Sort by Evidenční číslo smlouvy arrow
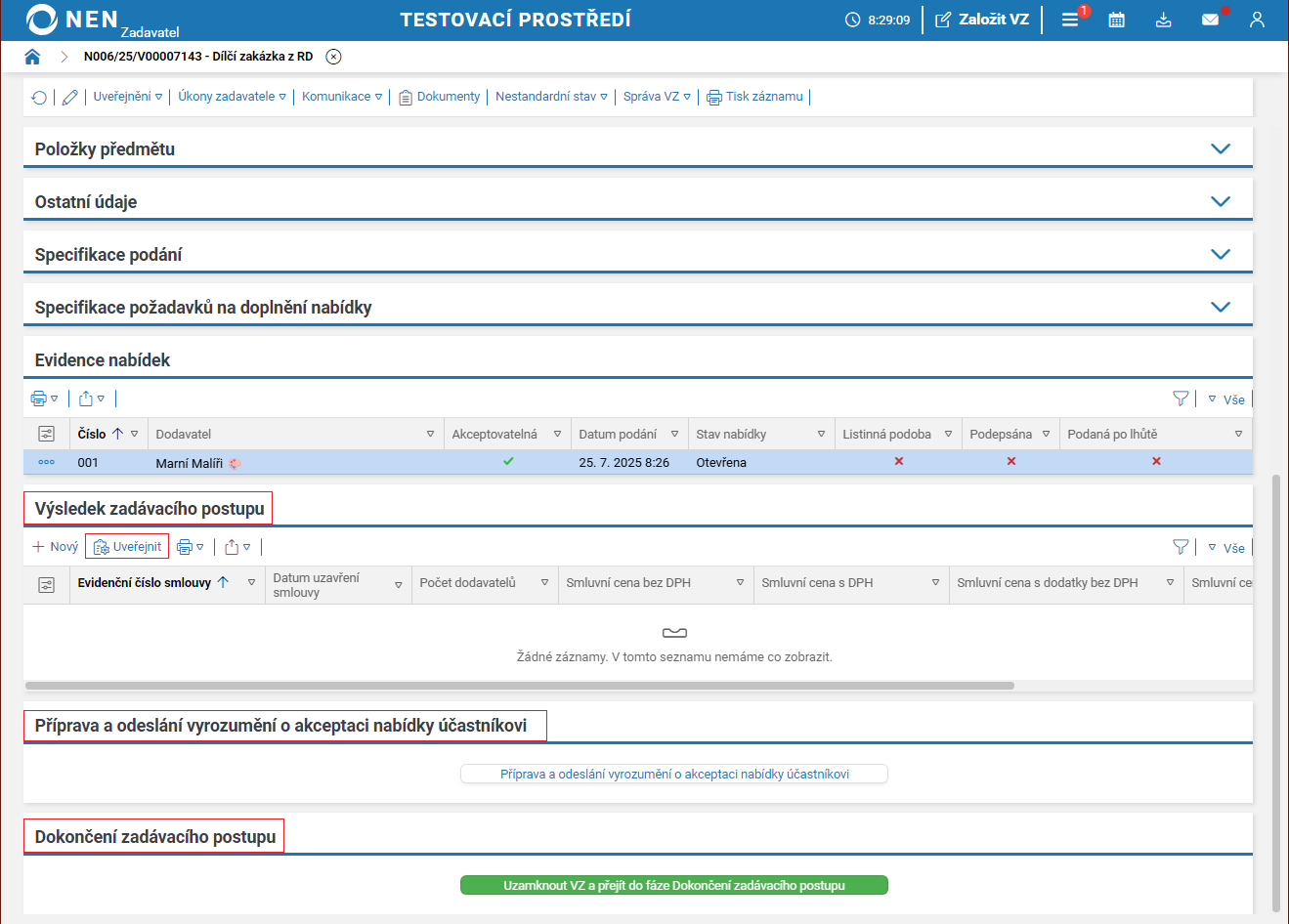The image size is (1289, 924). (x=223, y=582)
